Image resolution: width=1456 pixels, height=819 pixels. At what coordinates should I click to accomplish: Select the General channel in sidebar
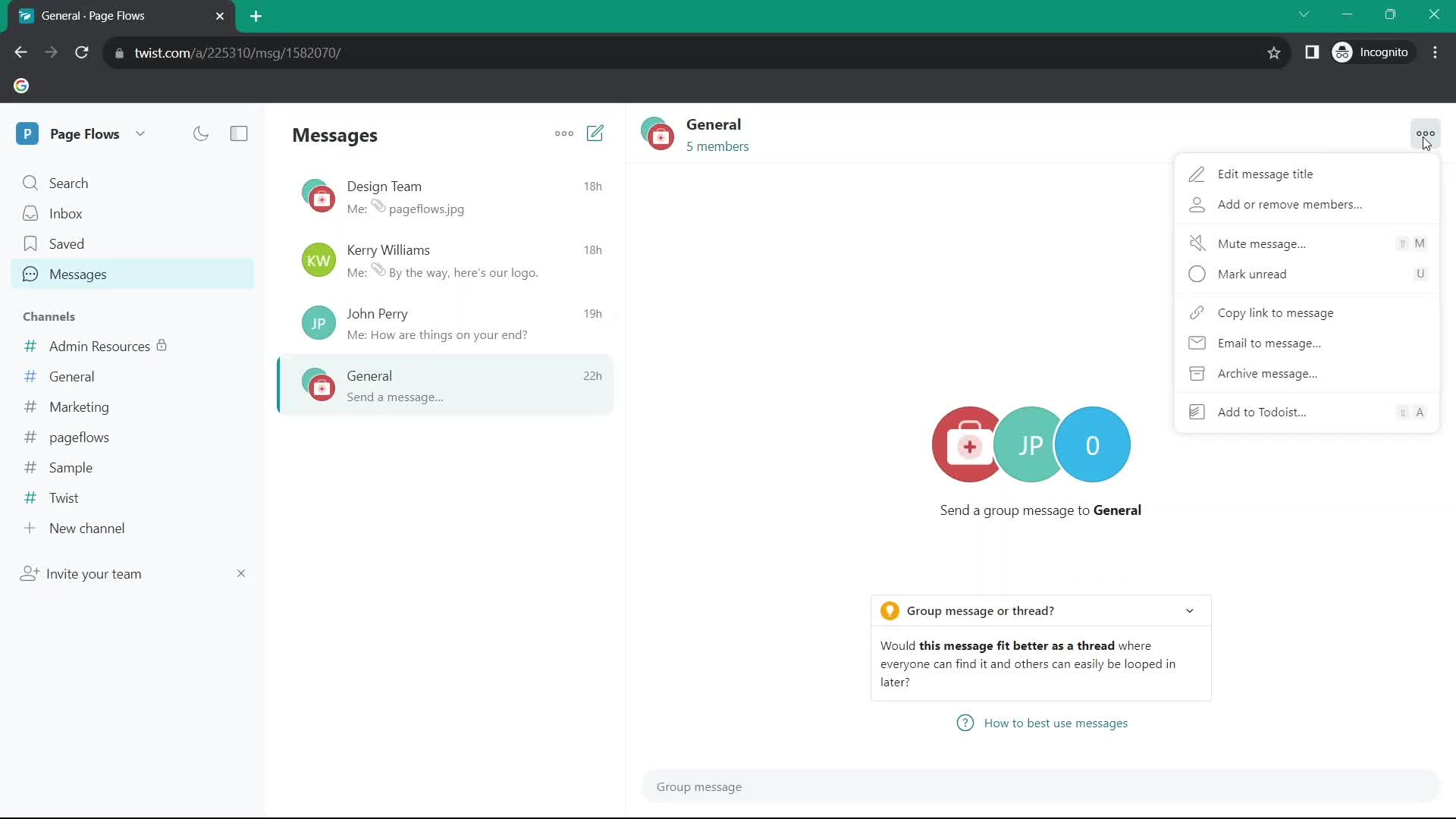click(71, 376)
